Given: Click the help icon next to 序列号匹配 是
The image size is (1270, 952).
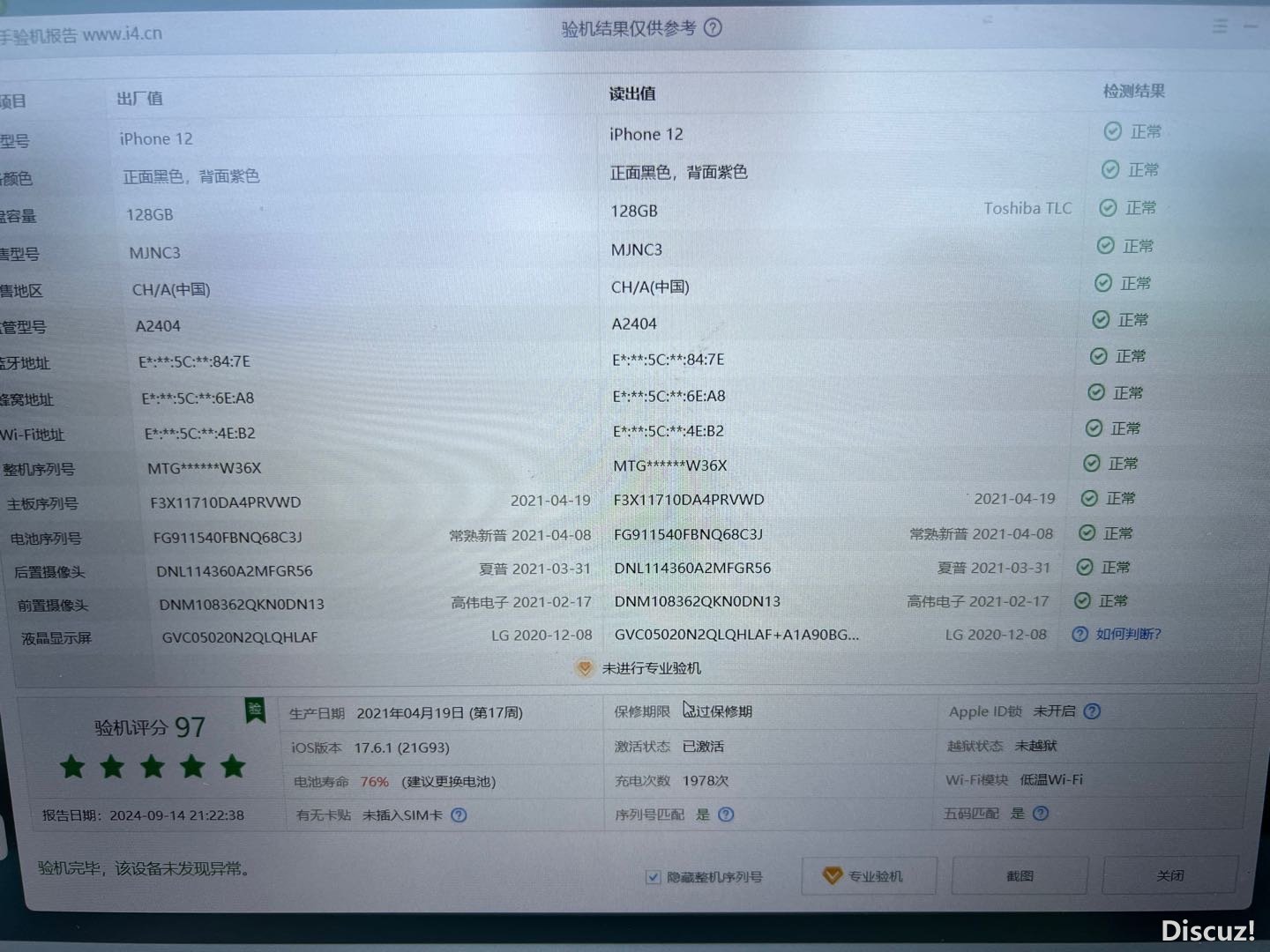Looking at the screenshot, I should tap(725, 814).
